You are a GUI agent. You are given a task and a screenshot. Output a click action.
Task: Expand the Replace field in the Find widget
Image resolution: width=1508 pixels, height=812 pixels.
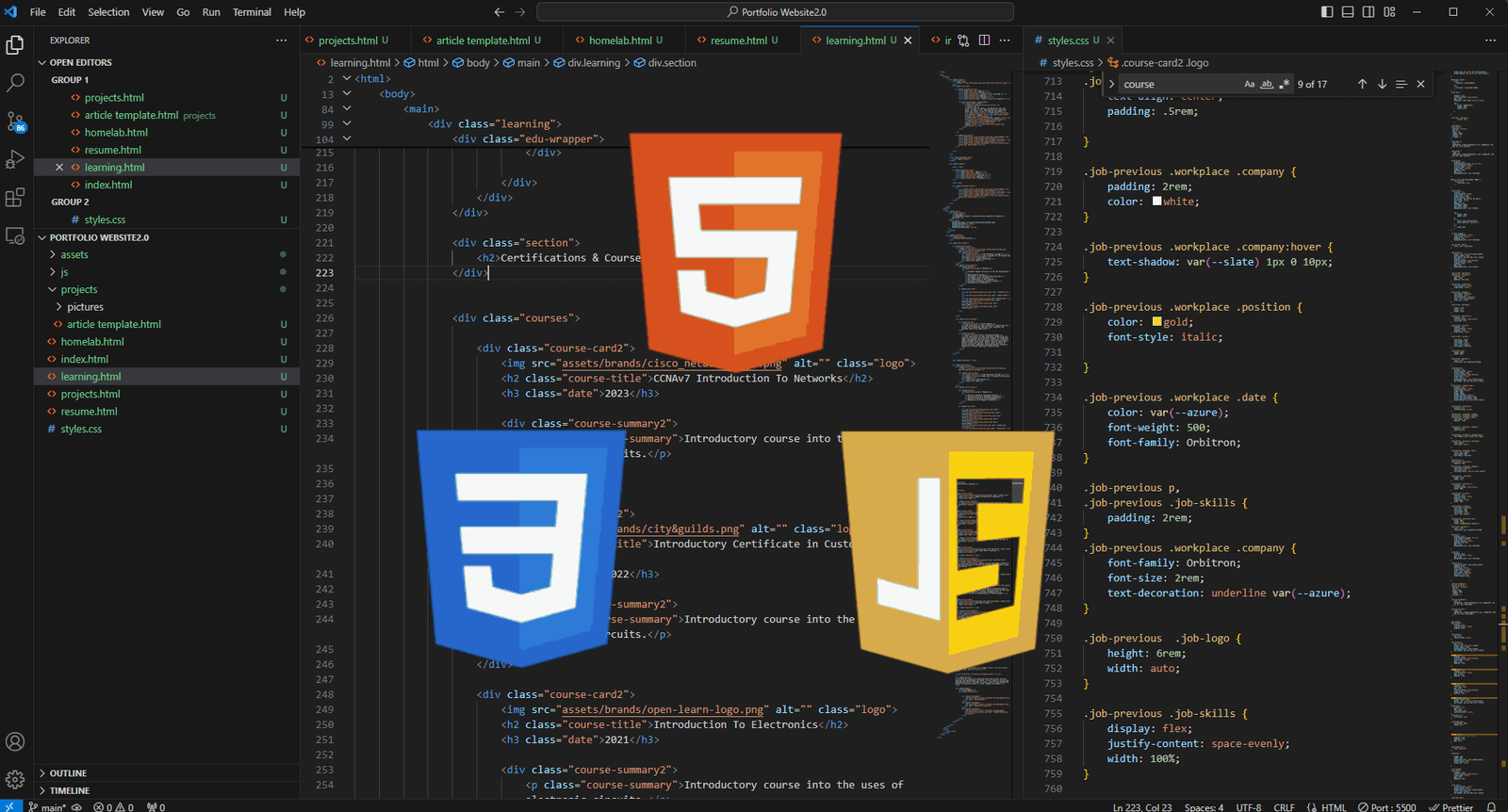pos(1112,84)
